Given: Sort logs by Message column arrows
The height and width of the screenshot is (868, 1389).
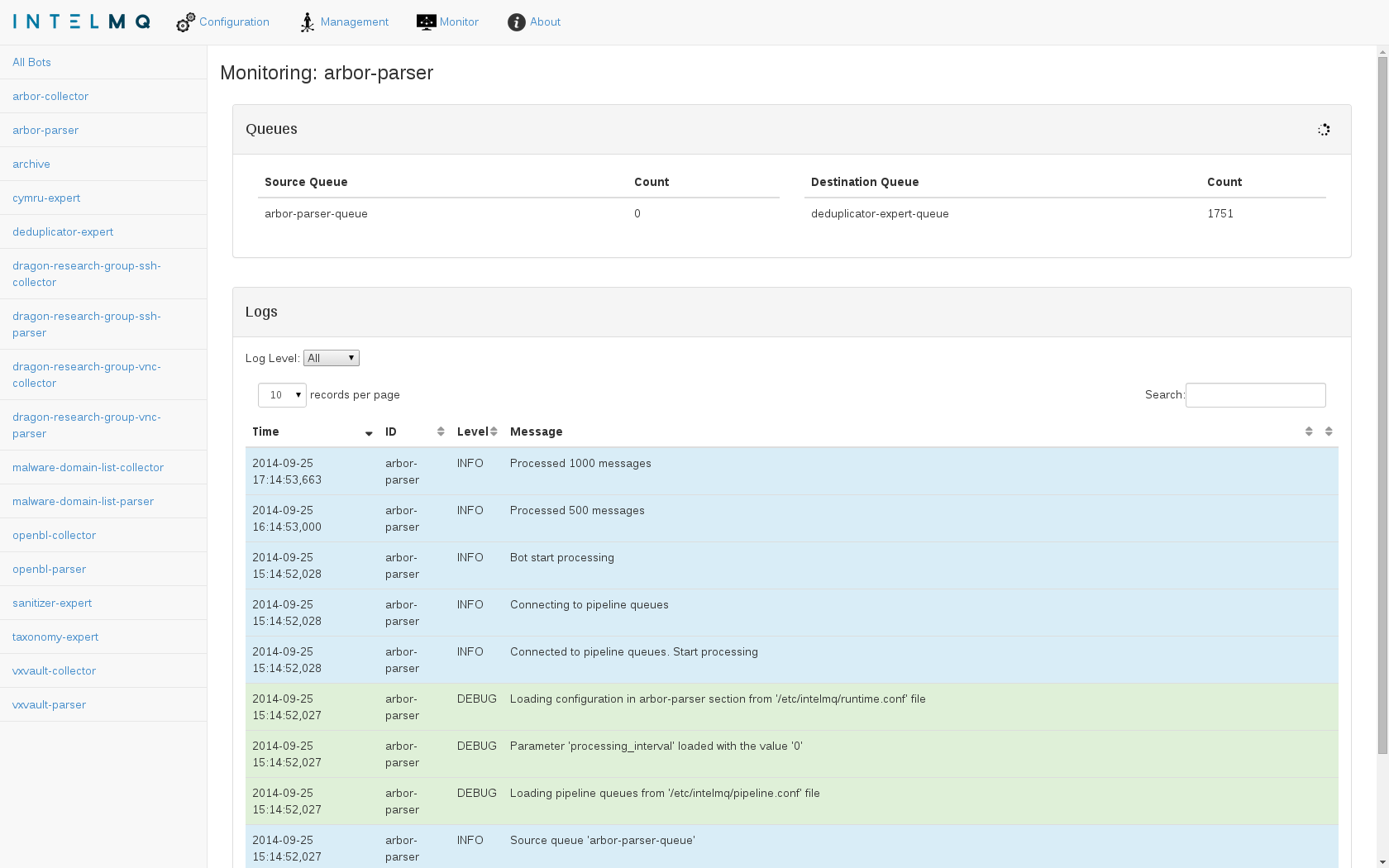Looking at the screenshot, I should click(x=1309, y=432).
